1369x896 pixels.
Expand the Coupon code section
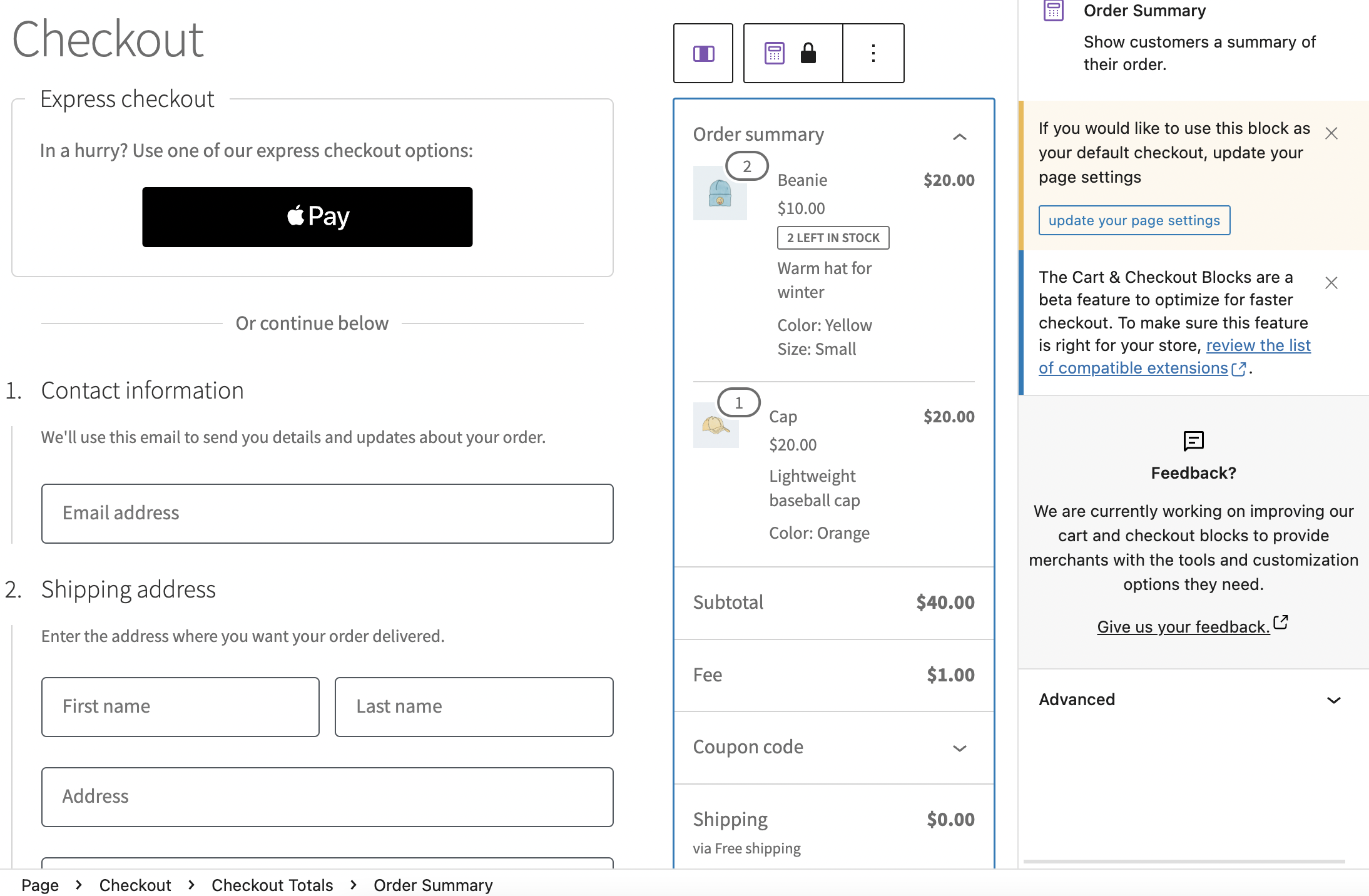pyautogui.click(x=959, y=748)
